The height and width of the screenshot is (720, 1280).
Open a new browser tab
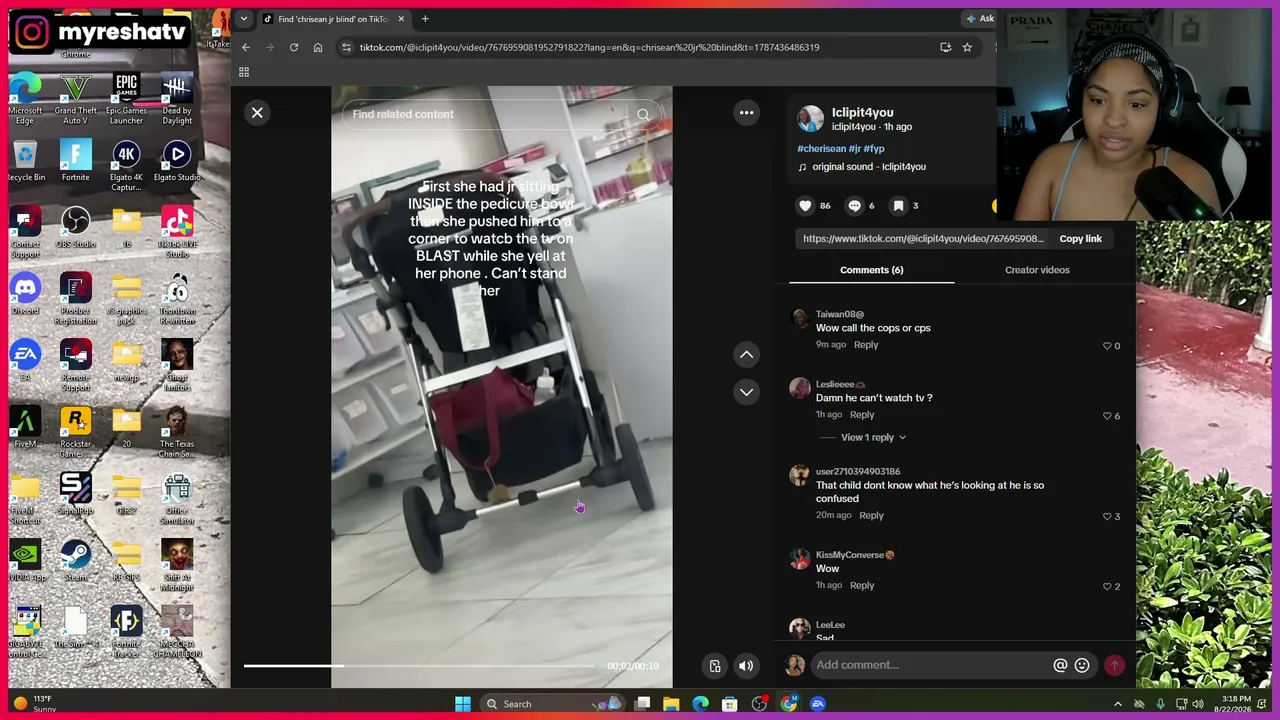[x=425, y=19]
